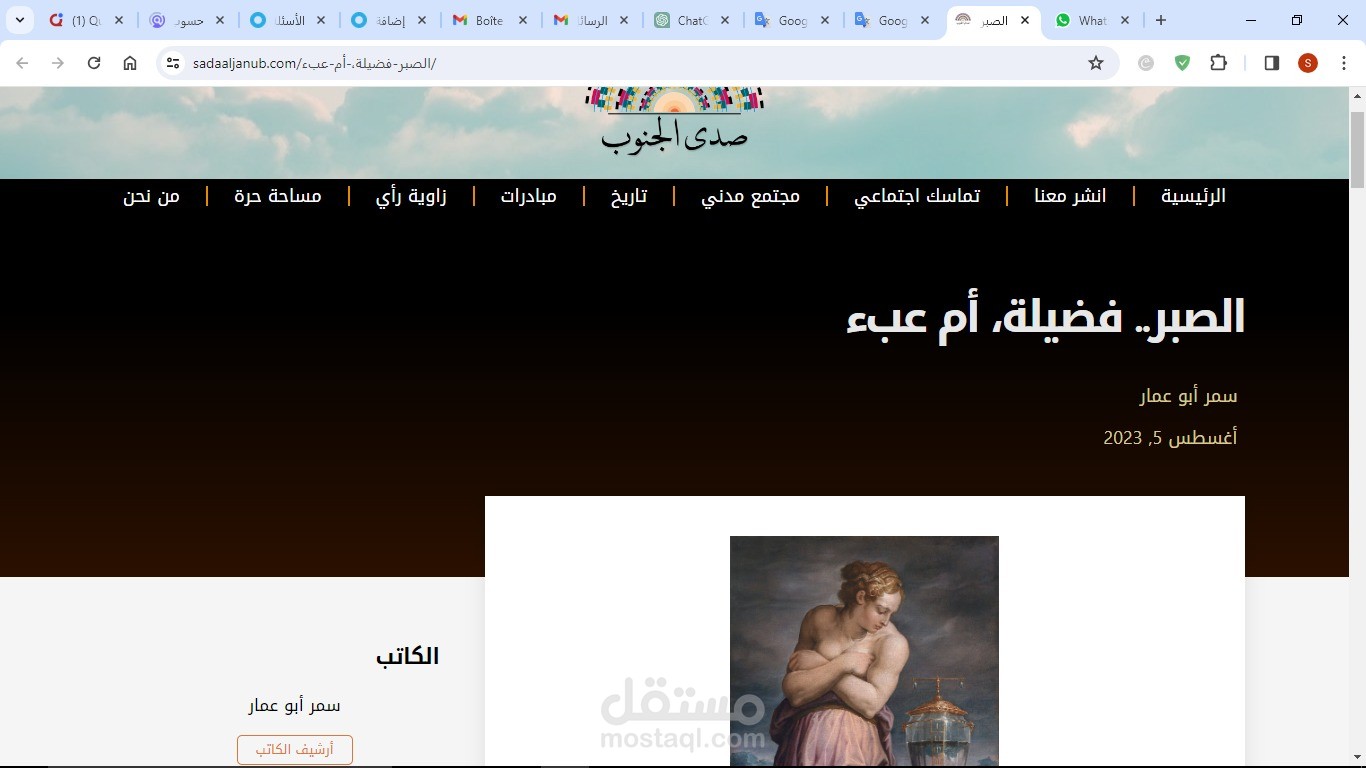Close the Gmail "الرسائل" tab
Image resolution: width=1366 pixels, height=768 pixels.
point(624,20)
